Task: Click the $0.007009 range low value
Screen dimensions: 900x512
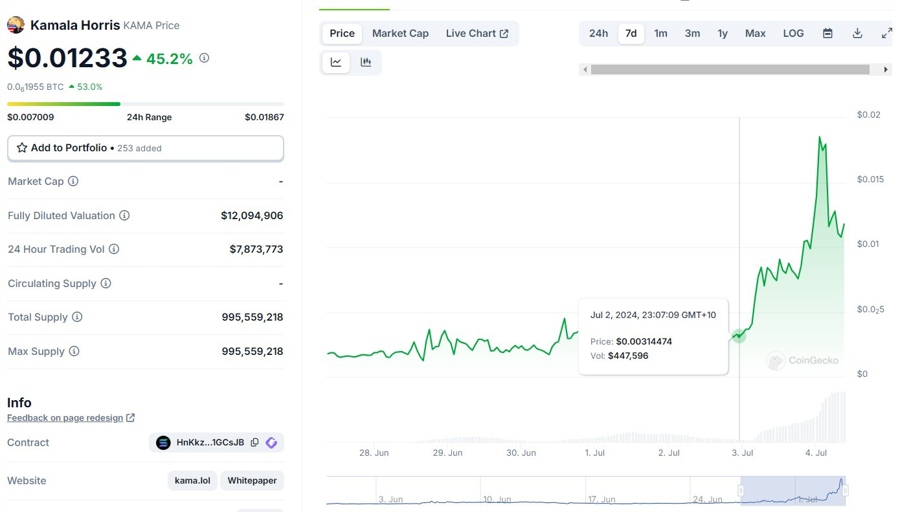Action: click(x=30, y=117)
